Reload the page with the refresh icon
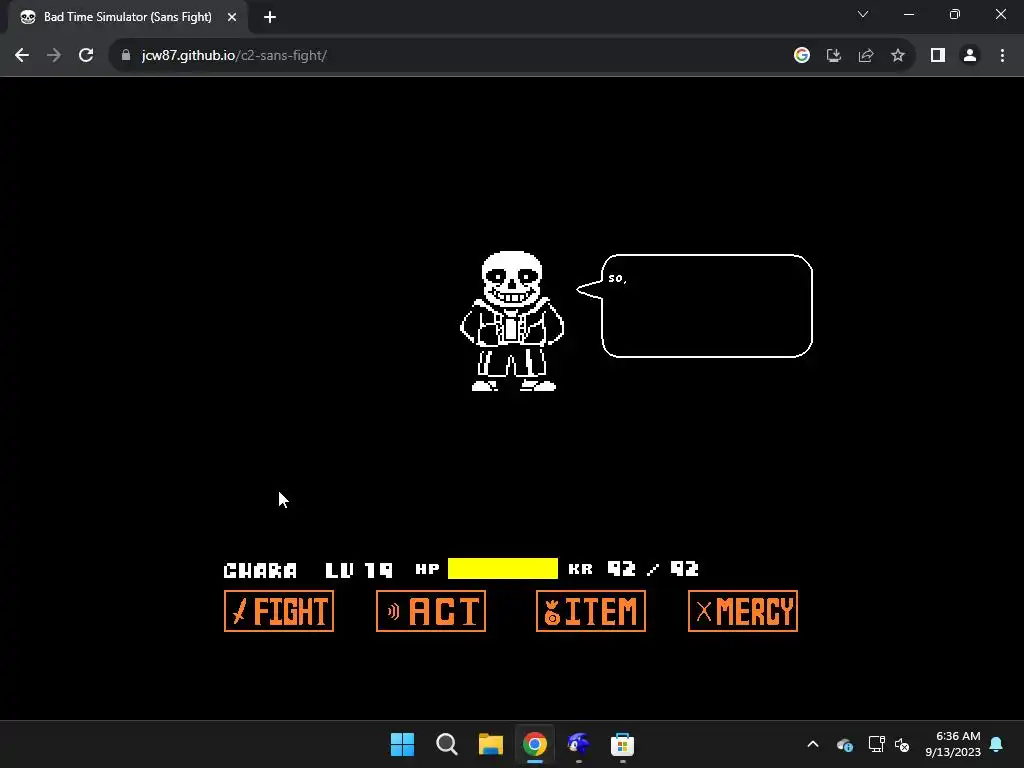Screen dimensions: 1024x768 [x=86, y=56]
